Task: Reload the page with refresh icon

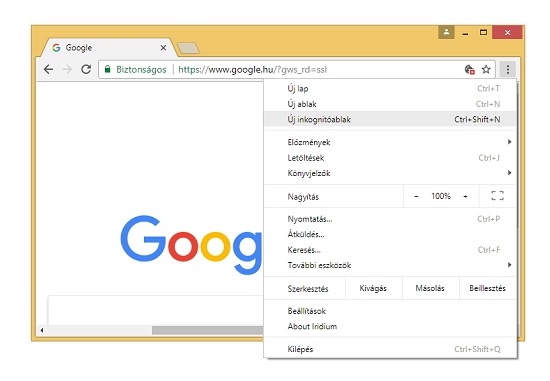Action: pos(86,69)
